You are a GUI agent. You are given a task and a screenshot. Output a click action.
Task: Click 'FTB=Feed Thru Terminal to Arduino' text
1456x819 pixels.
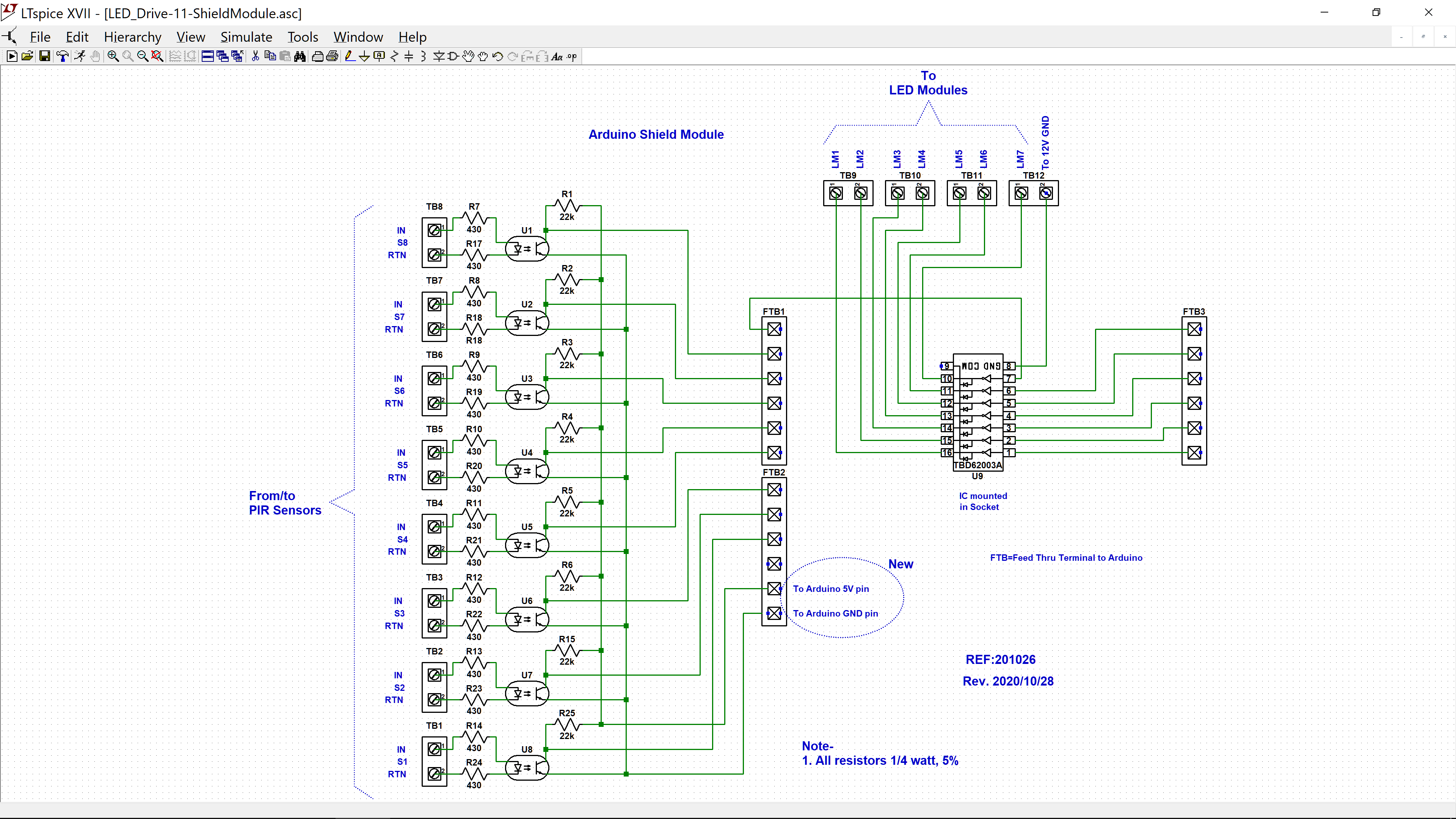tap(1066, 557)
